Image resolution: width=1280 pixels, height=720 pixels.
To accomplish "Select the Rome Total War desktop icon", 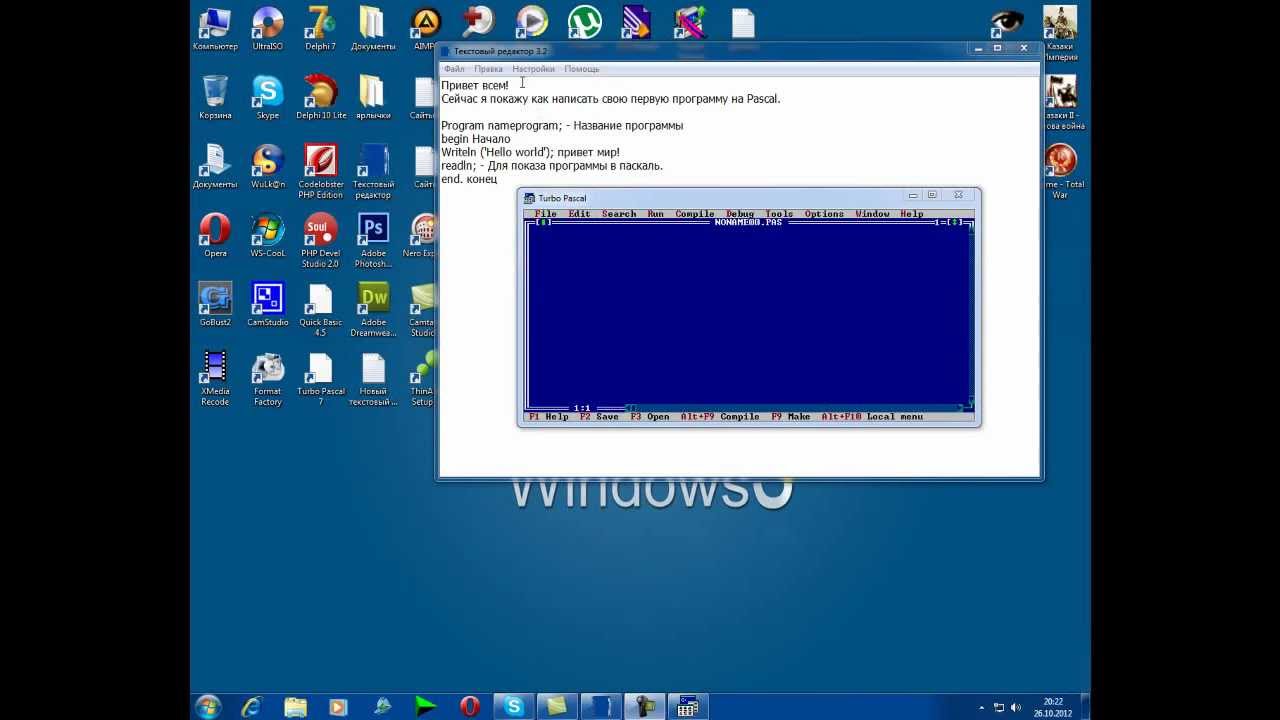I will pos(1060,170).
